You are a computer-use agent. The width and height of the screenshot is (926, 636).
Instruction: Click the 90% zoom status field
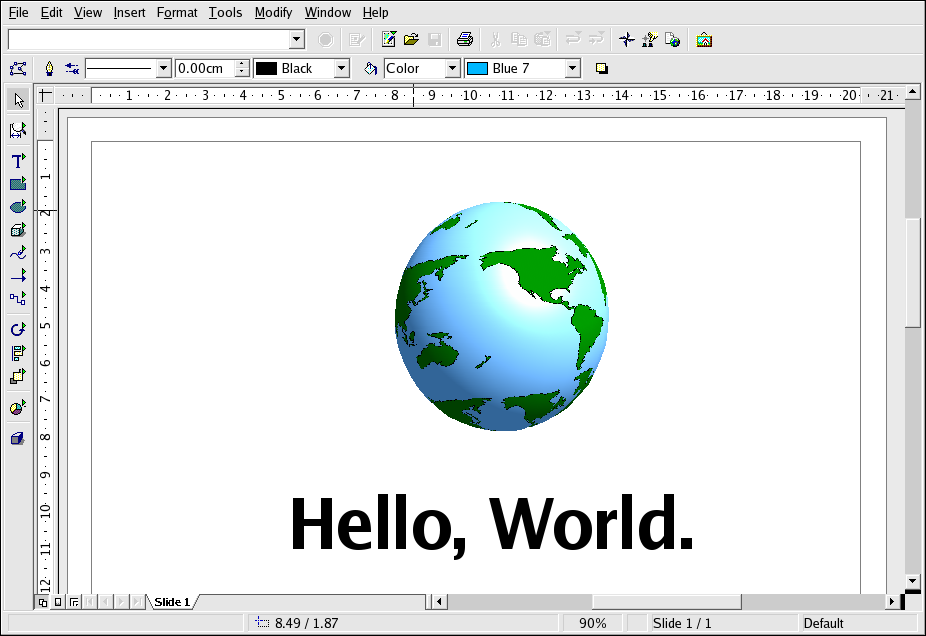click(x=592, y=623)
